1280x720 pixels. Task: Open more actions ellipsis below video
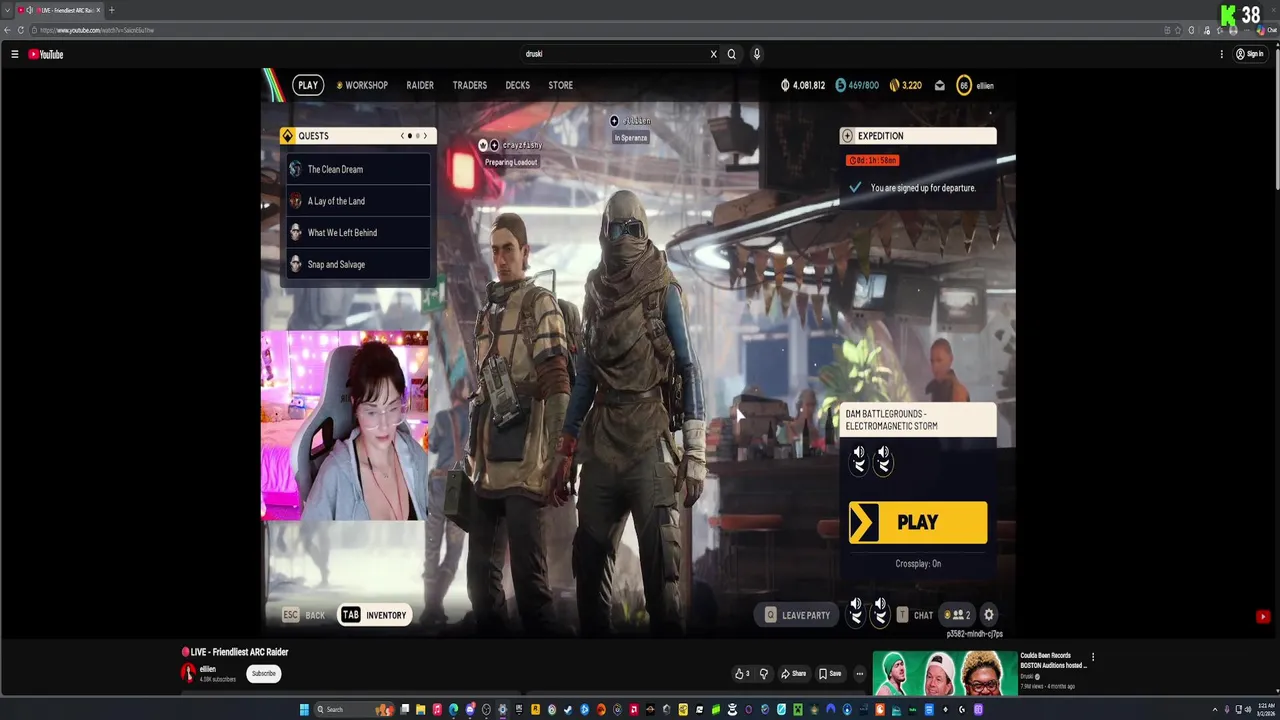point(859,673)
